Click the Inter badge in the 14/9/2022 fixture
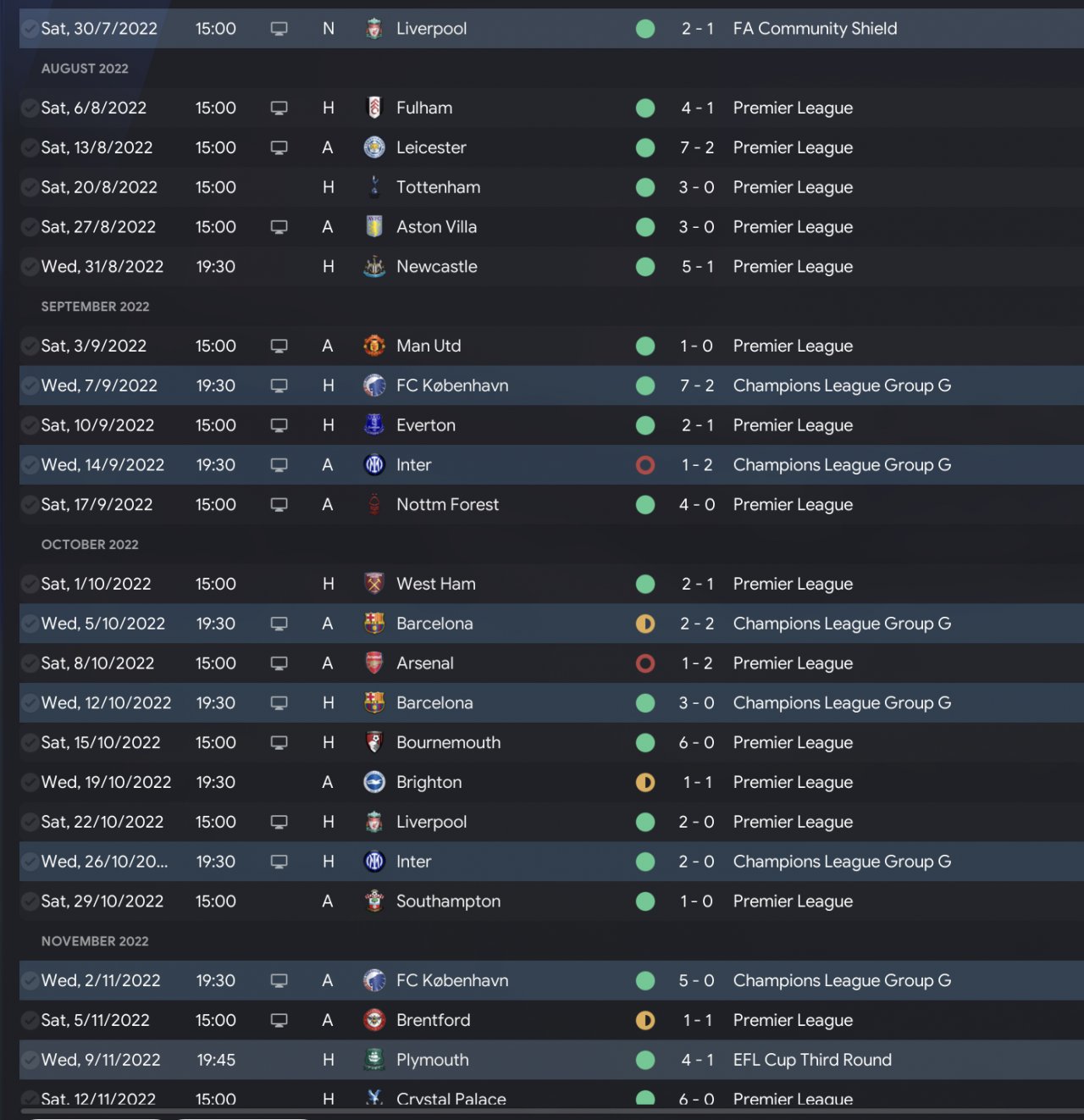Viewport: 1084px width, 1120px height. [x=374, y=464]
